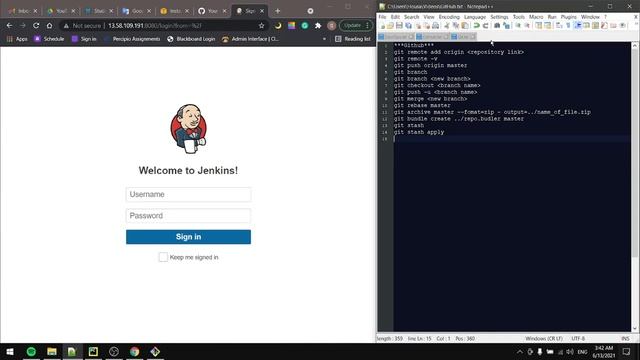This screenshot has height=360, width=640.
Task: Click the Zoom In icon in Notepad++
Action: tap(518, 26)
